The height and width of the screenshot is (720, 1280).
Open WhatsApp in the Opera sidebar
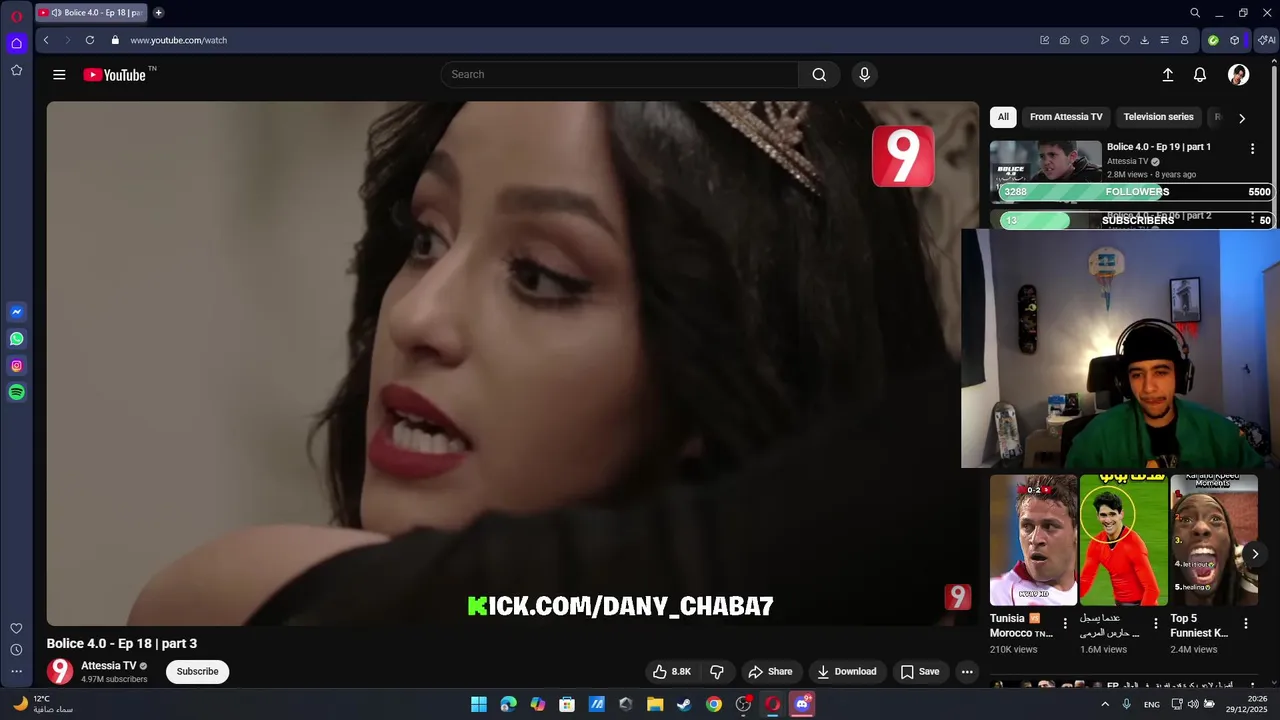(16, 339)
